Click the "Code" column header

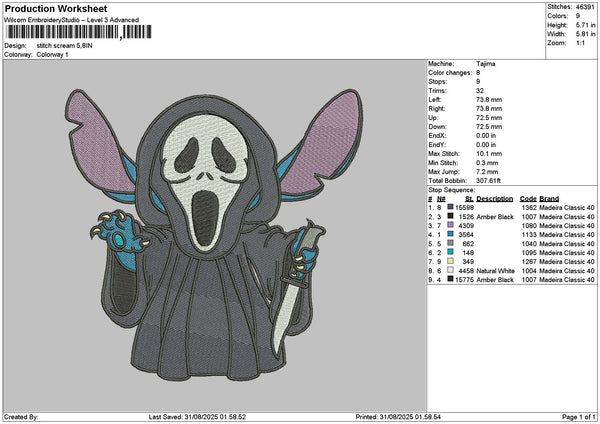[528, 199]
